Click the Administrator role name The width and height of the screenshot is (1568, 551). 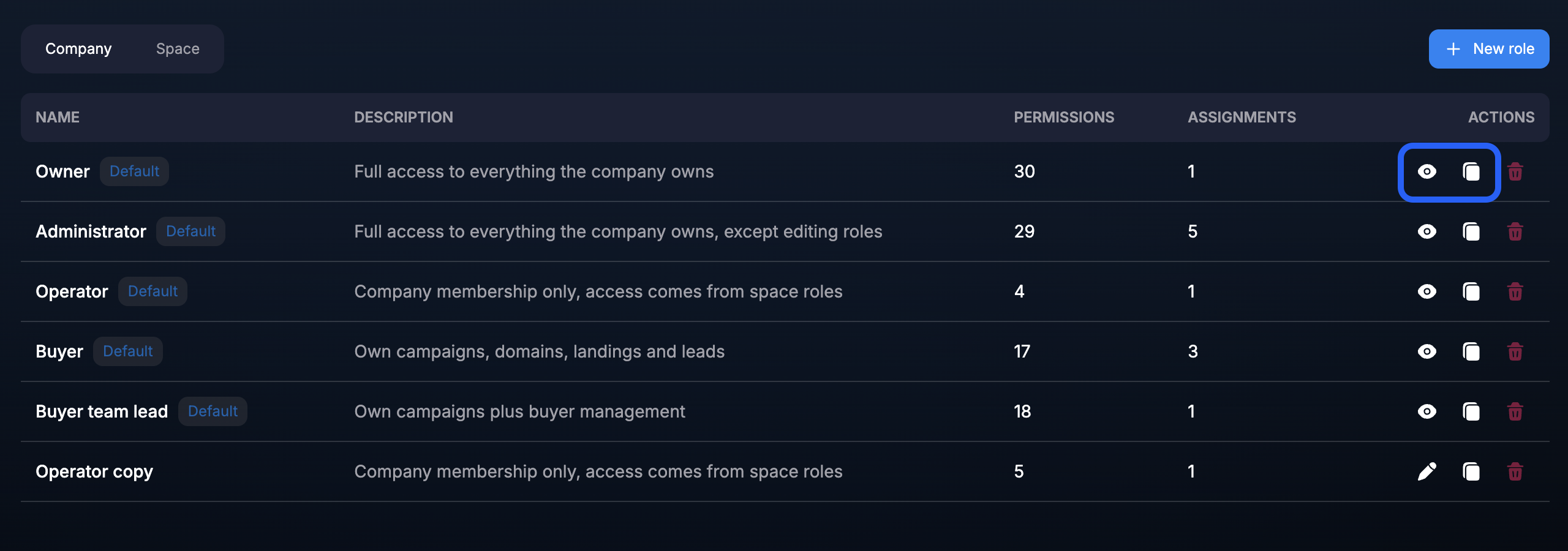pyautogui.click(x=91, y=231)
